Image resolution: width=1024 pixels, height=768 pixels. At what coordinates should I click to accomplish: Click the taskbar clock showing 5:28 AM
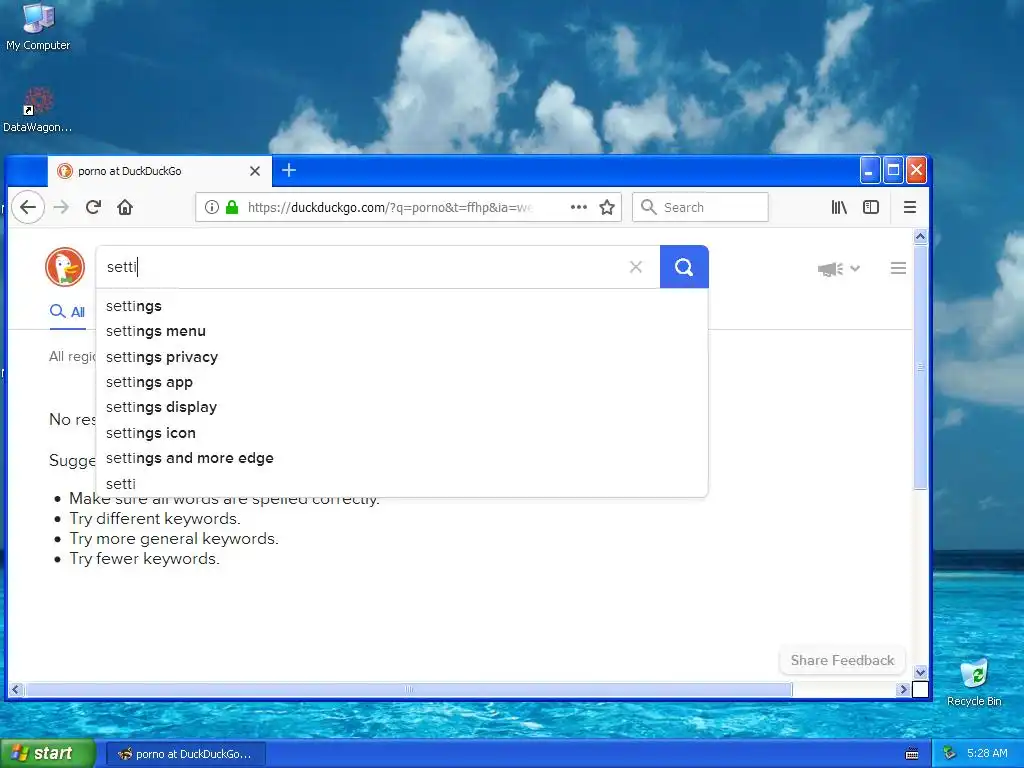987,754
